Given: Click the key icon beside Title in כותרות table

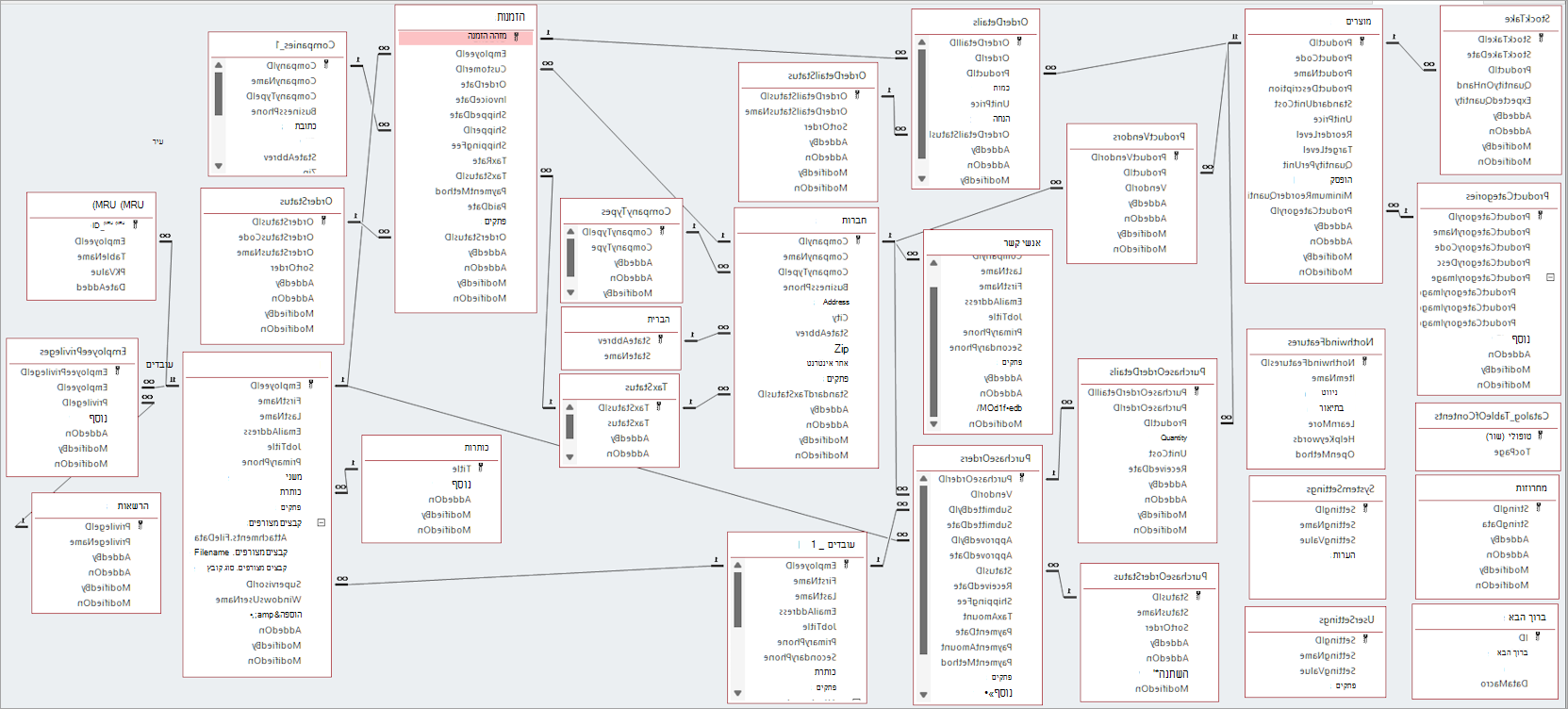Looking at the screenshot, I should [x=480, y=469].
